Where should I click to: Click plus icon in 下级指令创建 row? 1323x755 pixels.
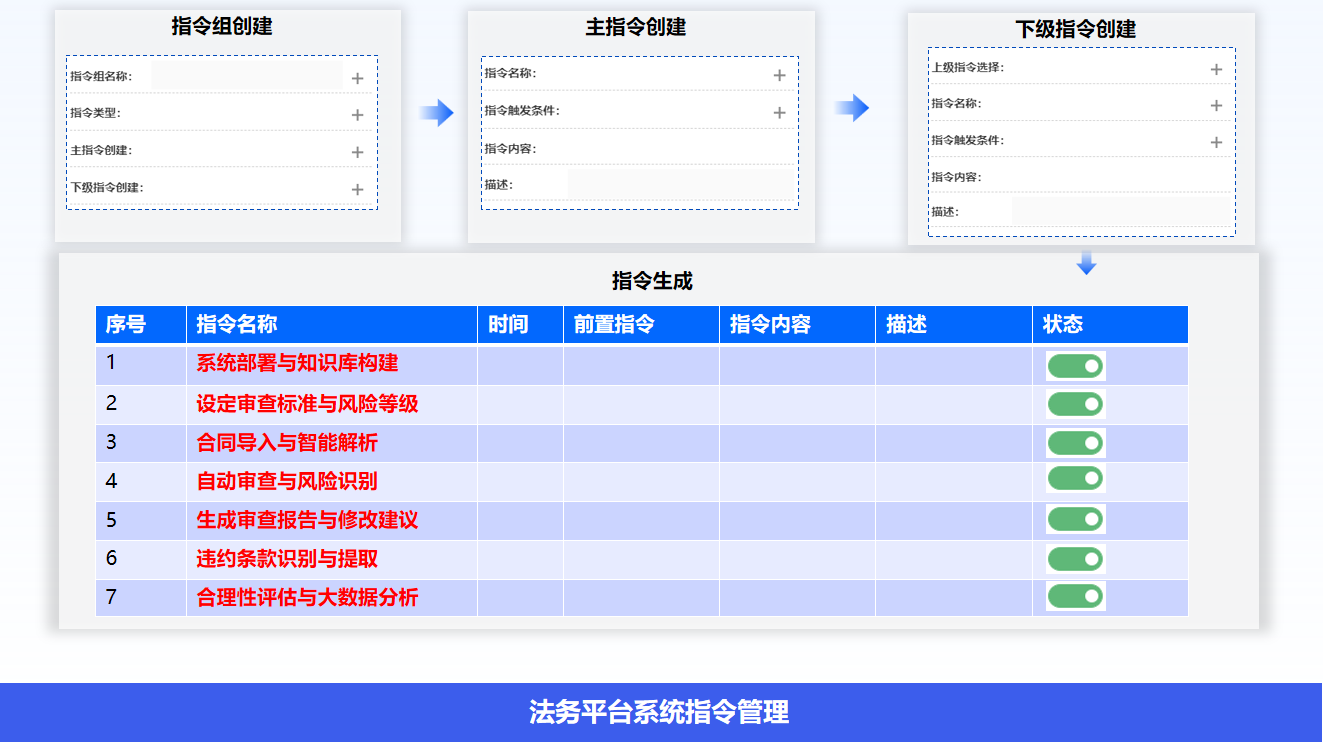point(357,189)
